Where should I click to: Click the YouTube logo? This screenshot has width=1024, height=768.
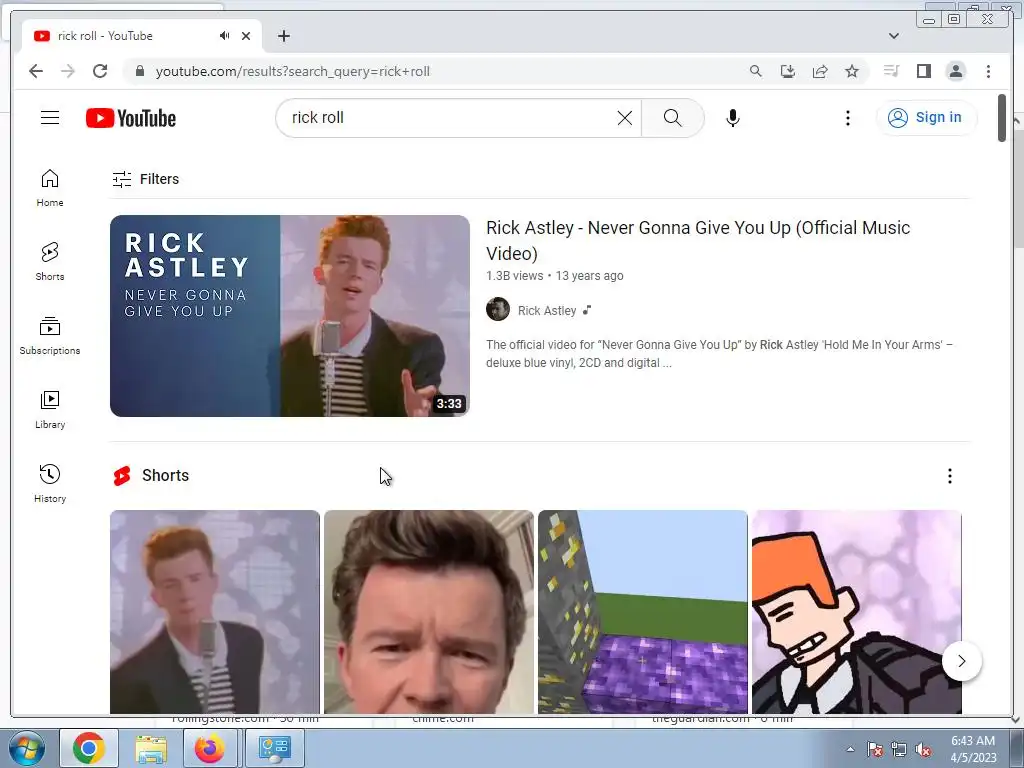(131, 118)
